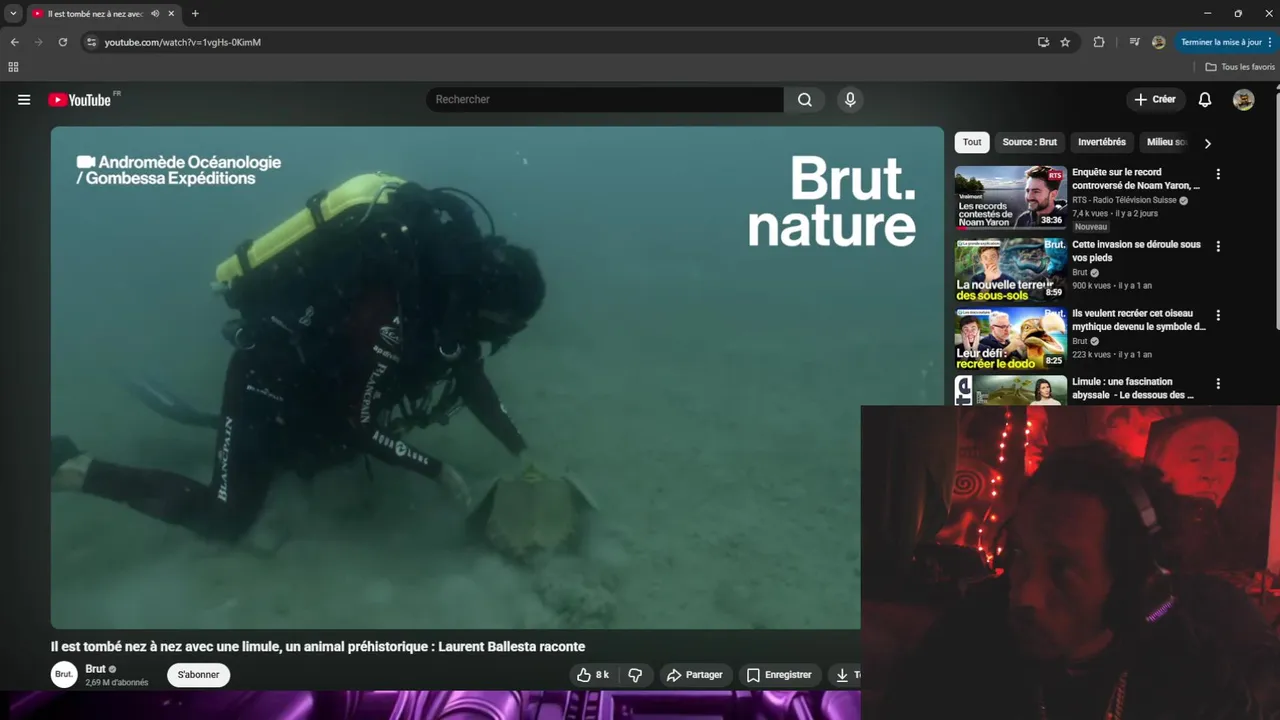Click in the Rechercher search field

(605, 100)
